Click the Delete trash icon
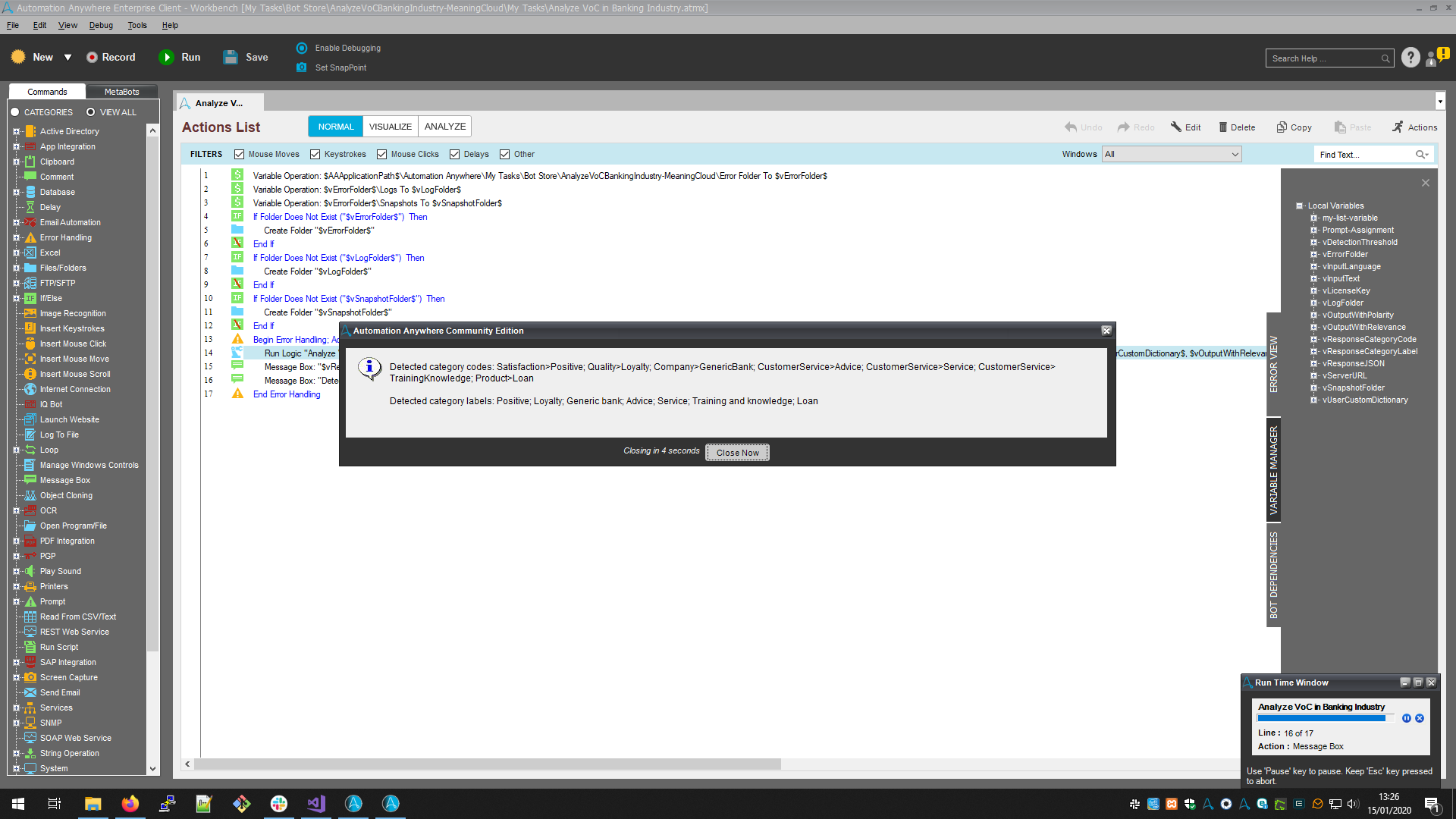The height and width of the screenshot is (819, 1456). pyautogui.click(x=1223, y=127)
